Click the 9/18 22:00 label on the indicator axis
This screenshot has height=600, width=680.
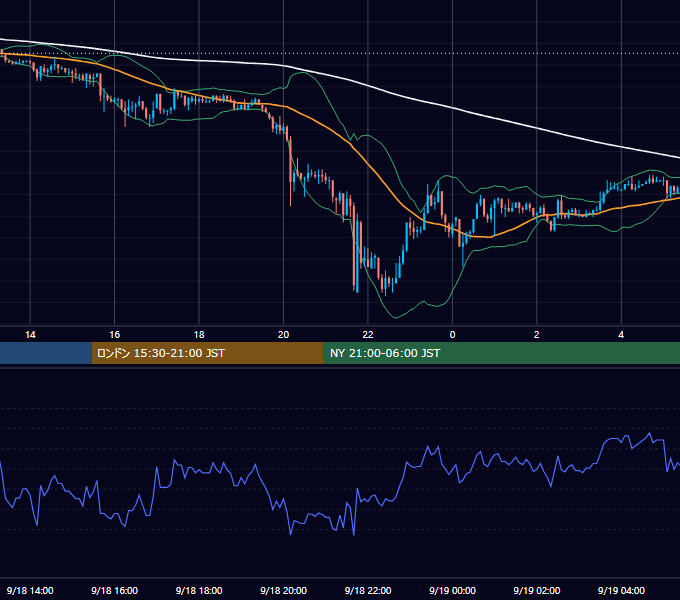[x=368, y=590]
